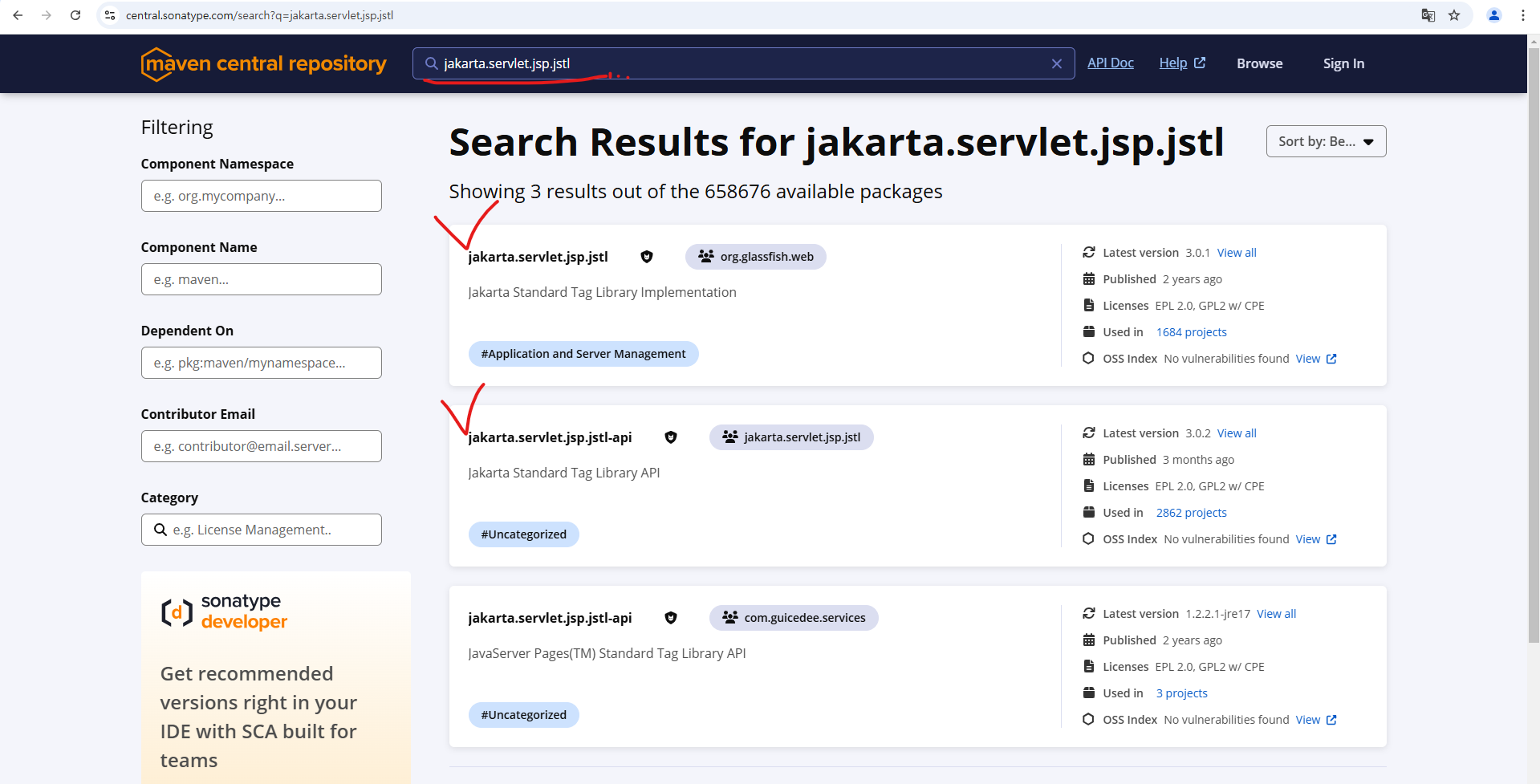The width and height of the screenshot is (1540, 784).
Task: Open jakarta.servlet.jsp.jstl-api by jakarta.servlet.jsp.jstl
Action: point(550,437)
